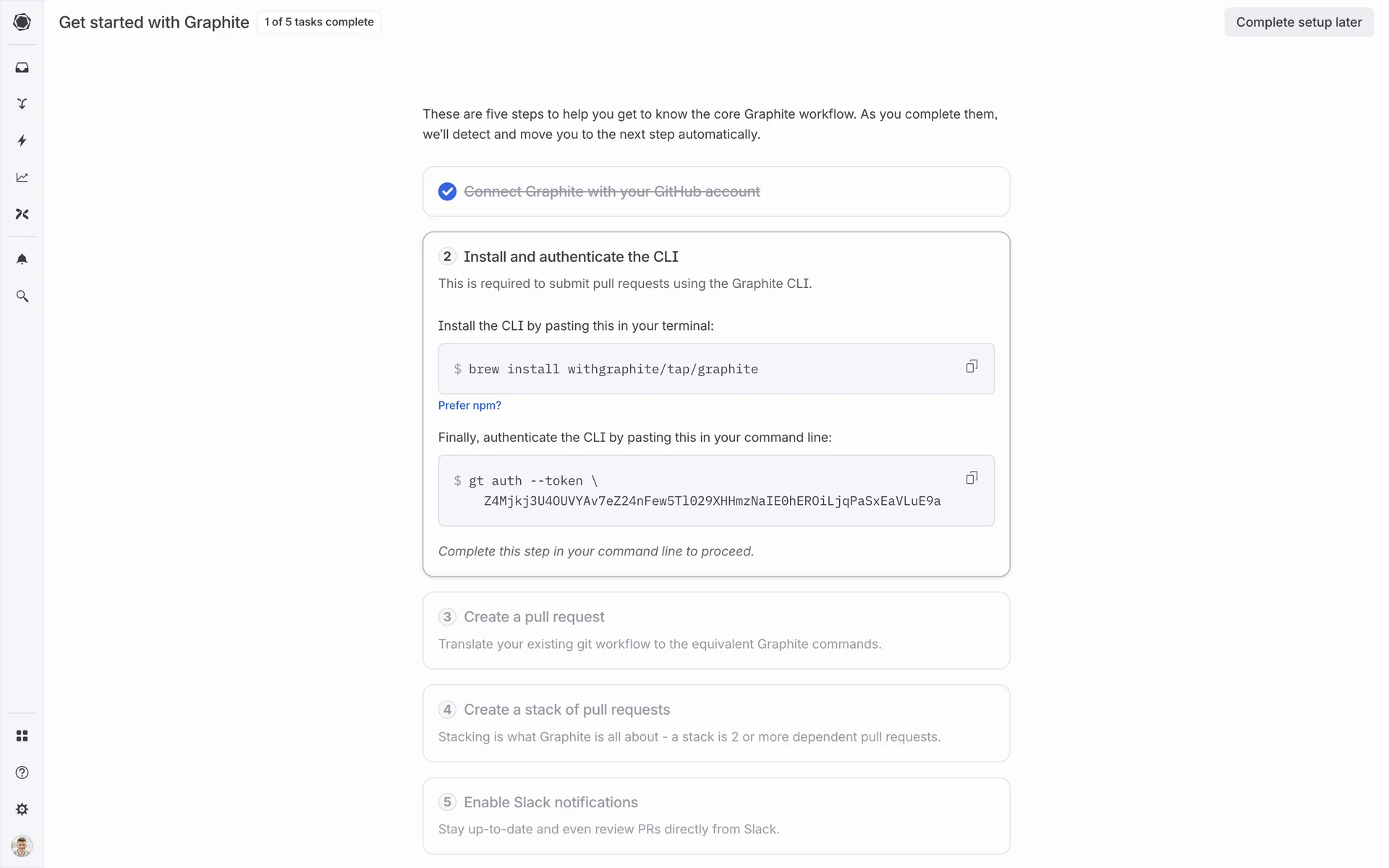Viewport: 1389px width, 868px height.
Task: Click Complete setup later button
Action: pos(1299,22)
